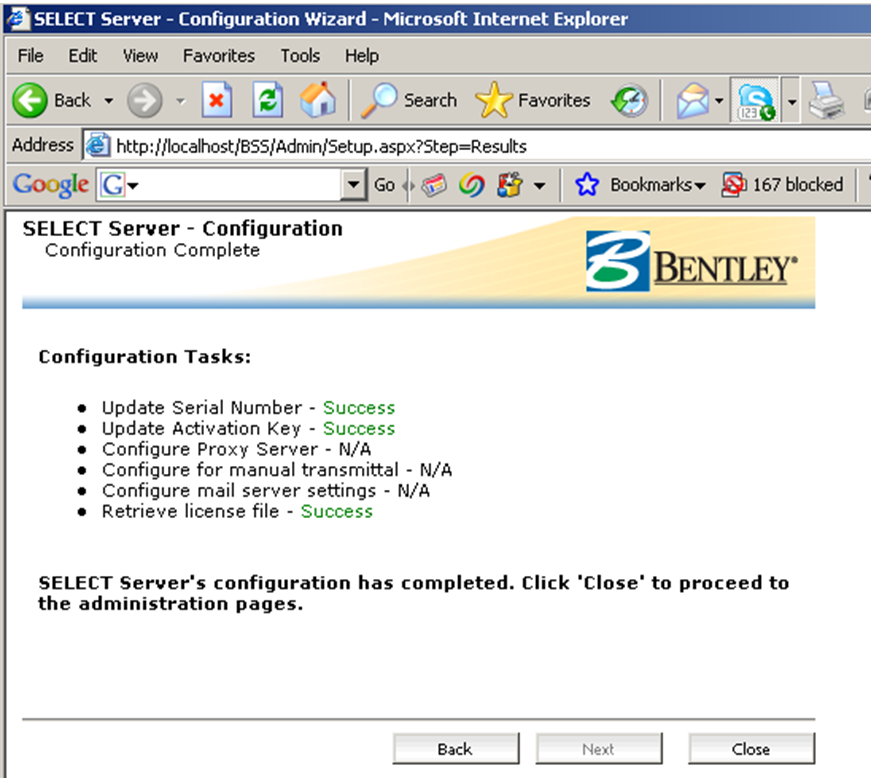Click the configuration completed message text
This screenshot has width=873, height=778.
(x=414, y=593)
